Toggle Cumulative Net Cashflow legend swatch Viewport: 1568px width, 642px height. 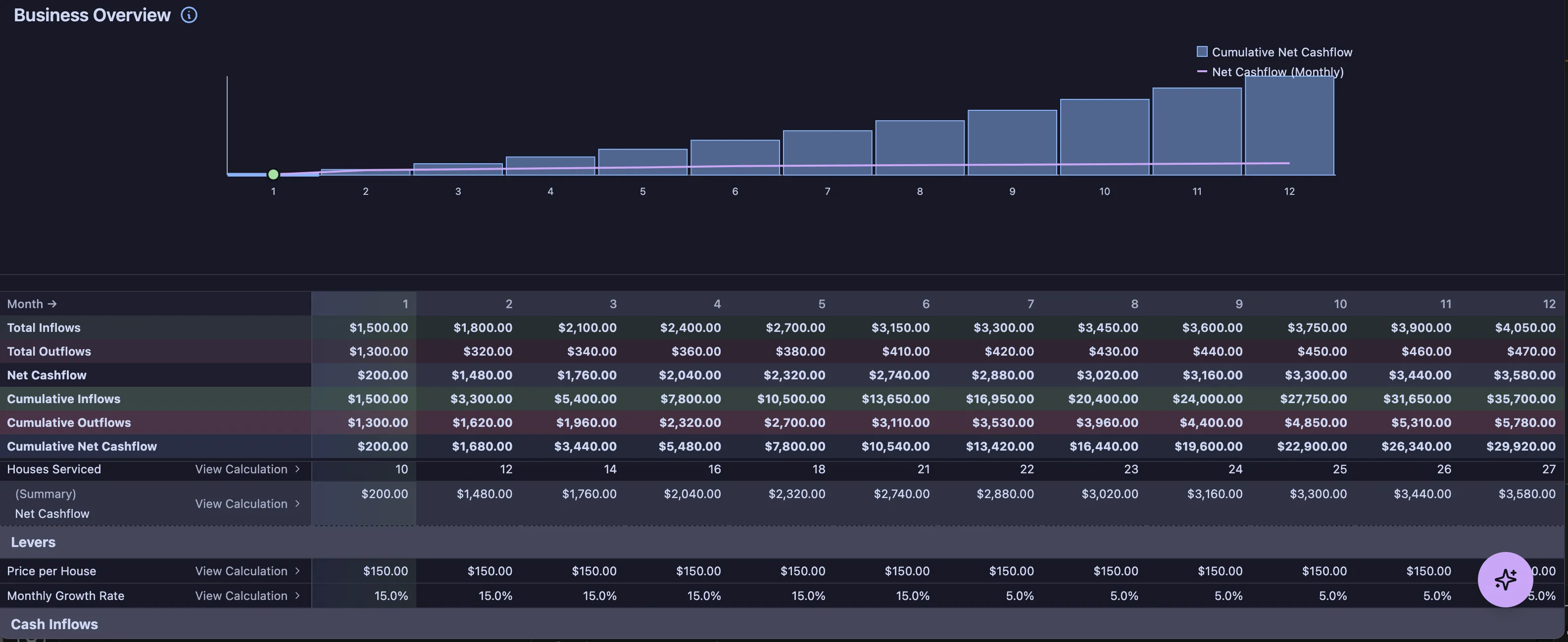1202,52
